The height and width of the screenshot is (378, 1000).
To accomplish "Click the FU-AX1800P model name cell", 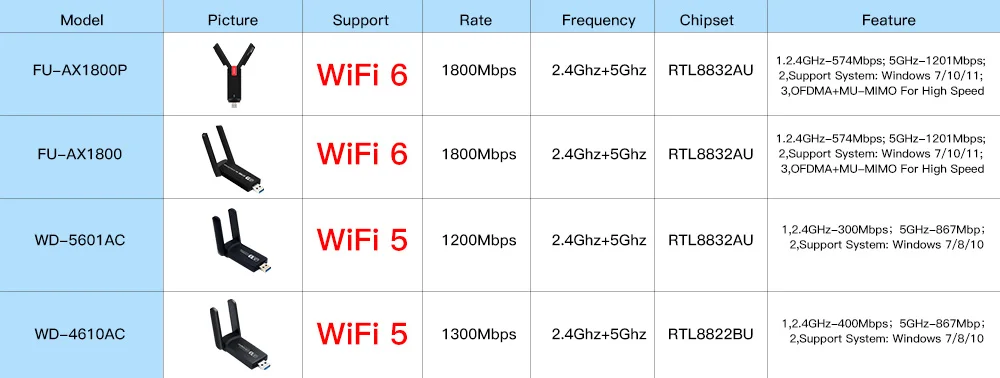I will click(80, 70).
